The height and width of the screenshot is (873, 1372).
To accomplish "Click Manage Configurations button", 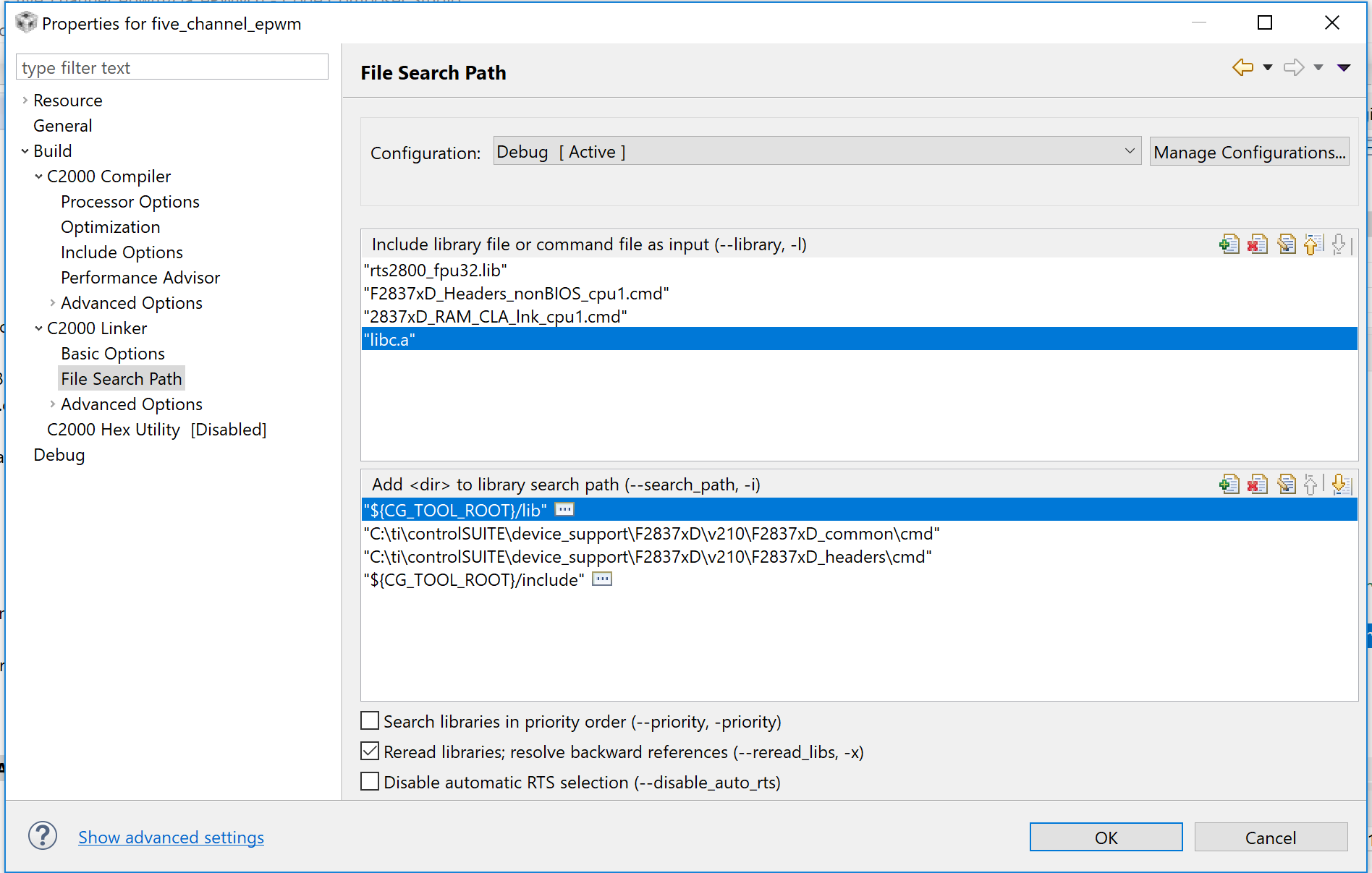I will tap(1249, 153).
